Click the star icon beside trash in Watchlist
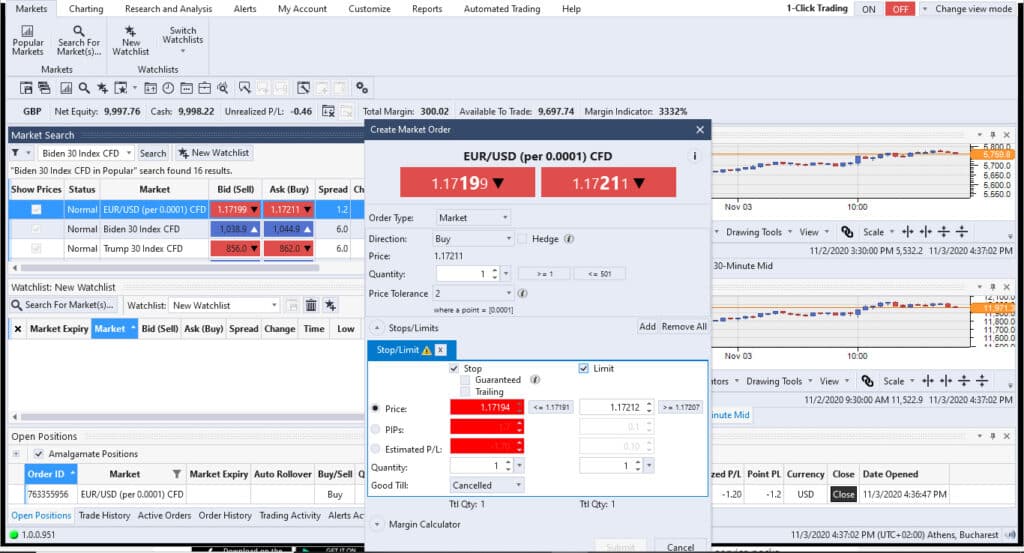Viewport: 1024px width, 553px height. (x=330, y=306)
